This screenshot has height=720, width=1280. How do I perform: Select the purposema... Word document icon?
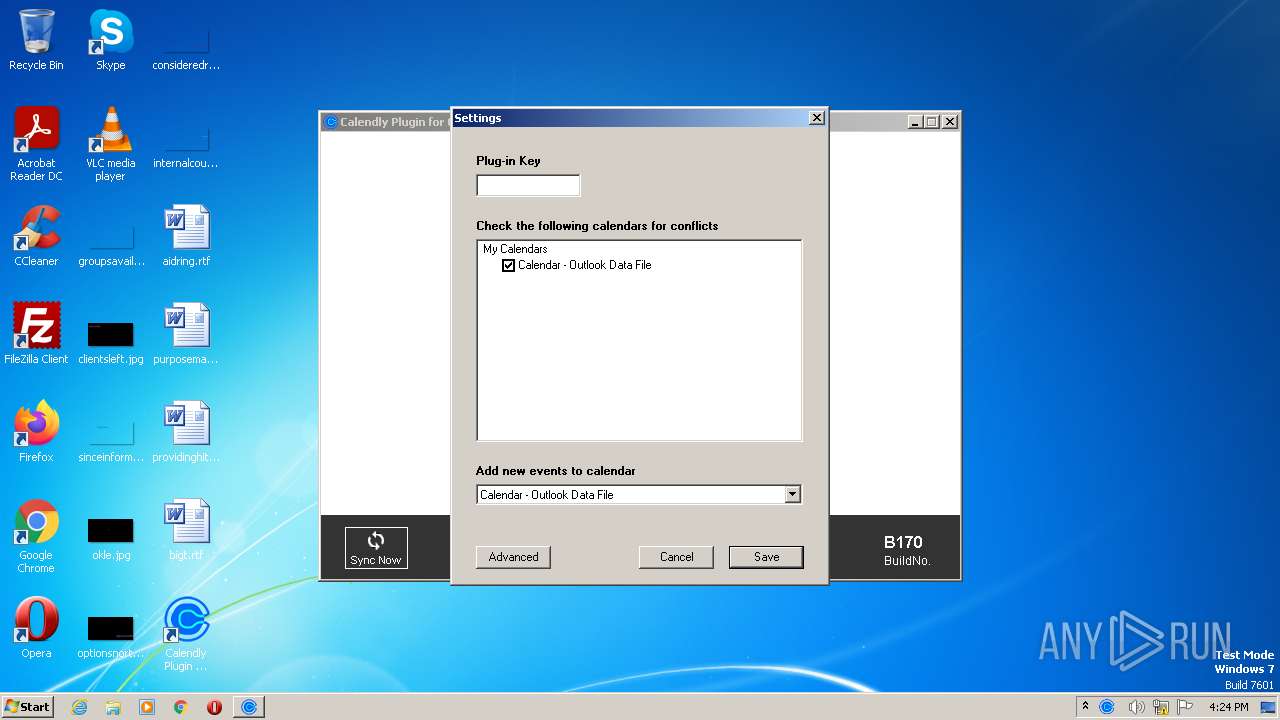186,334
